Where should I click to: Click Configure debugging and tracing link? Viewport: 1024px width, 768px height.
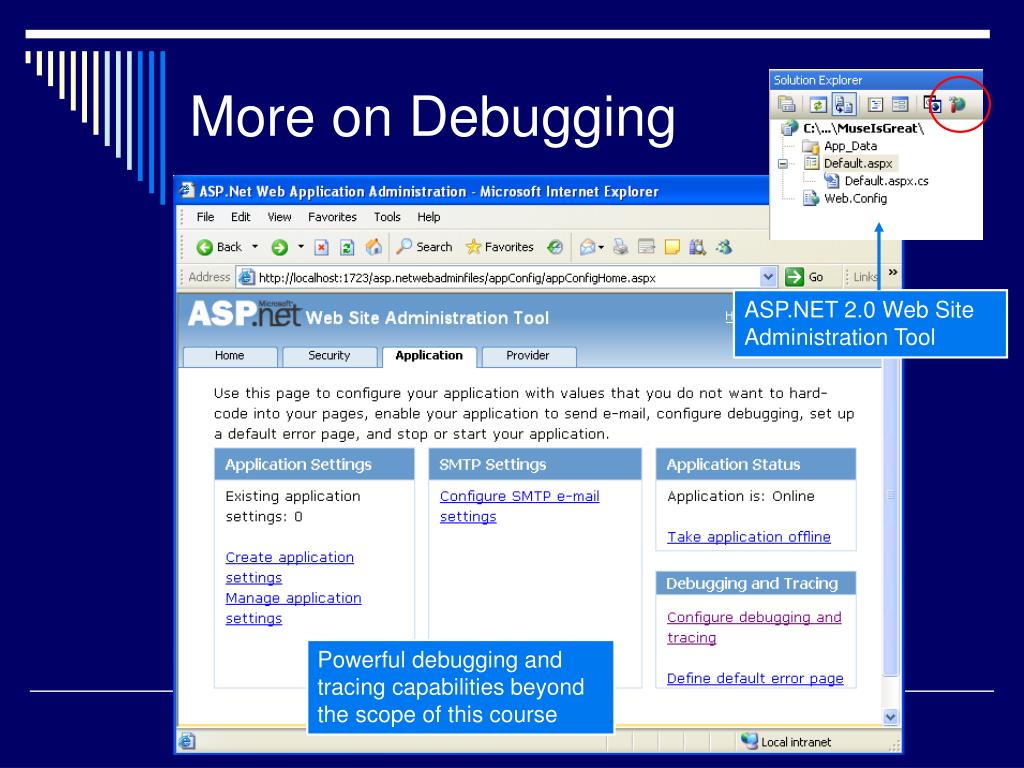click(754, 627)
